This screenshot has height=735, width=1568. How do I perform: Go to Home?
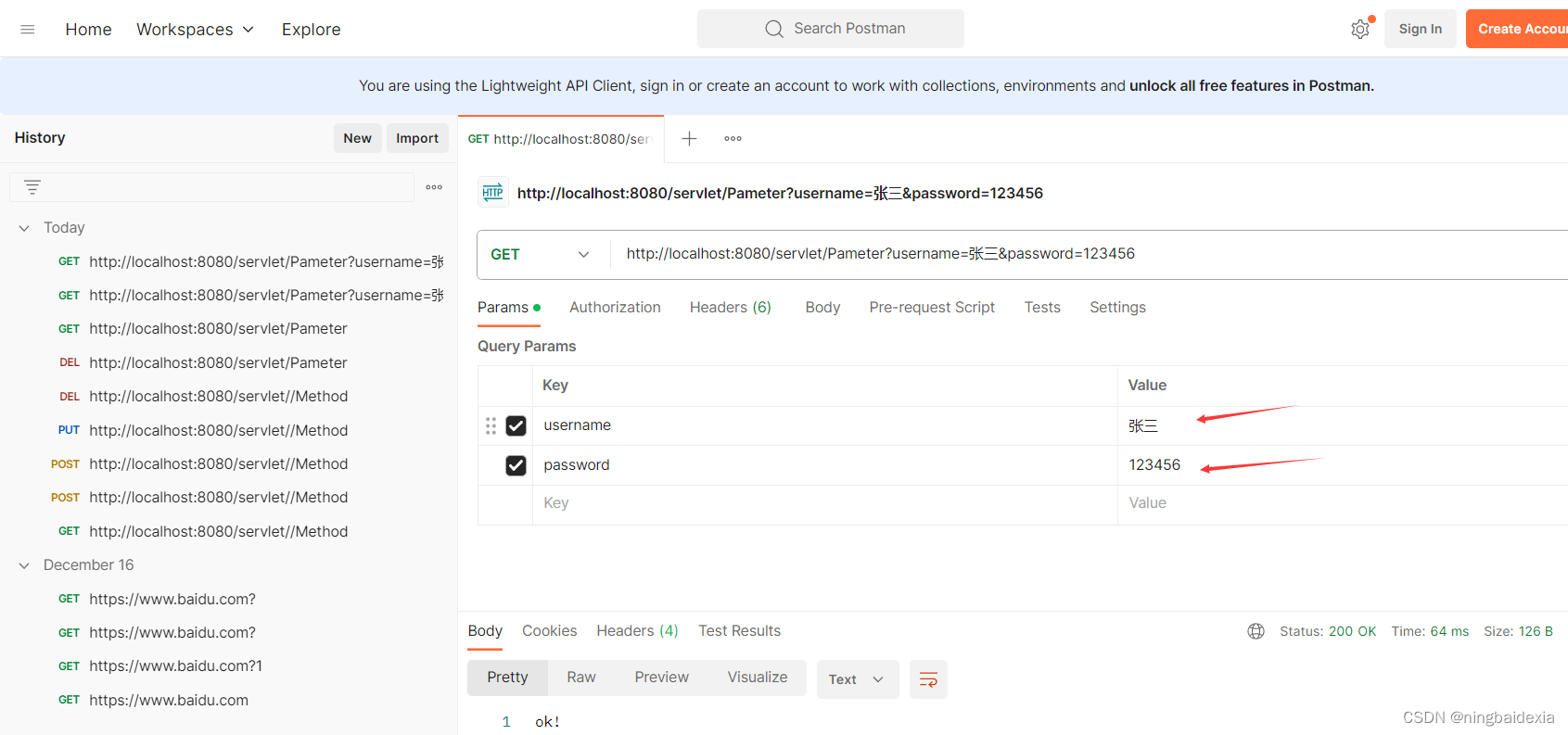coord(88,30)
